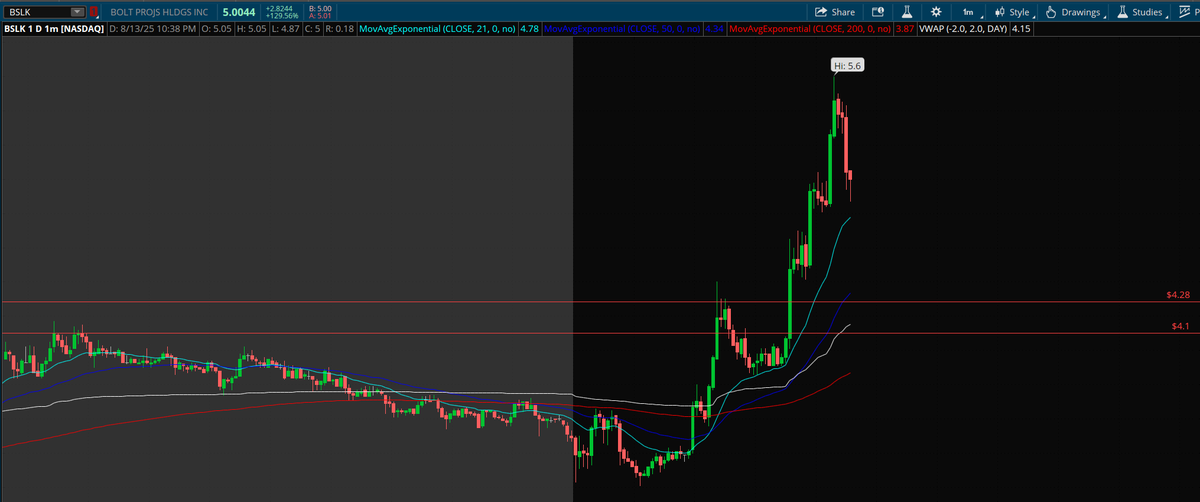Click the last price 5.0044

[x=239, y=12]
